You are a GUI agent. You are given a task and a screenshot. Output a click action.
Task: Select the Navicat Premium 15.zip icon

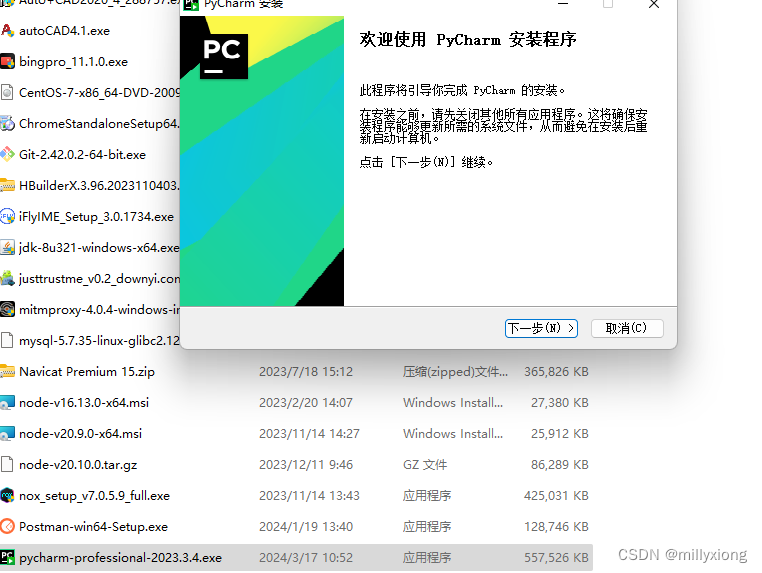point(7,371)
